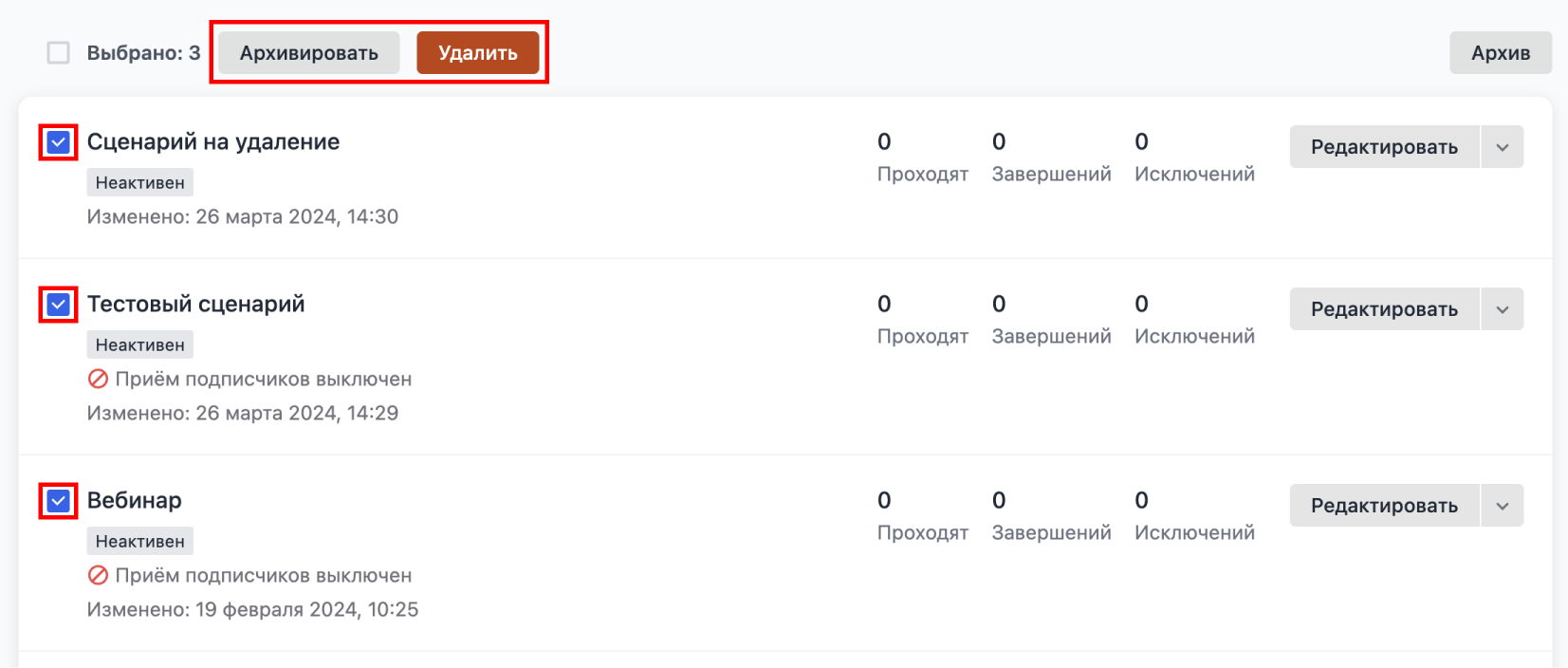The image size is (1568, 668).
Task: Select the title 'Вебинар'
Action: coord(134,500)
